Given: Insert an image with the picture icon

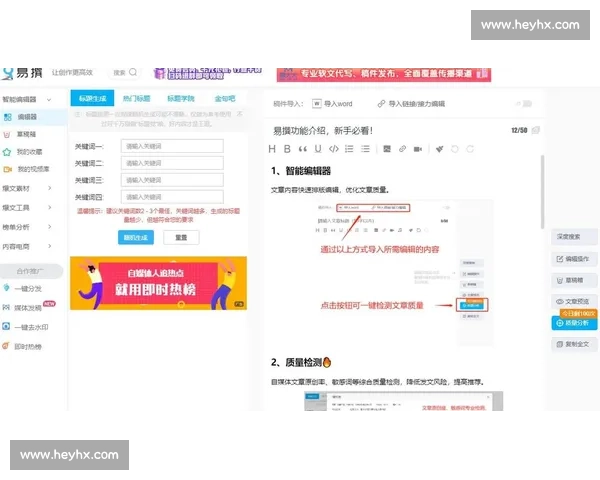Looking at the screenshot, I should tap(387, 149).
